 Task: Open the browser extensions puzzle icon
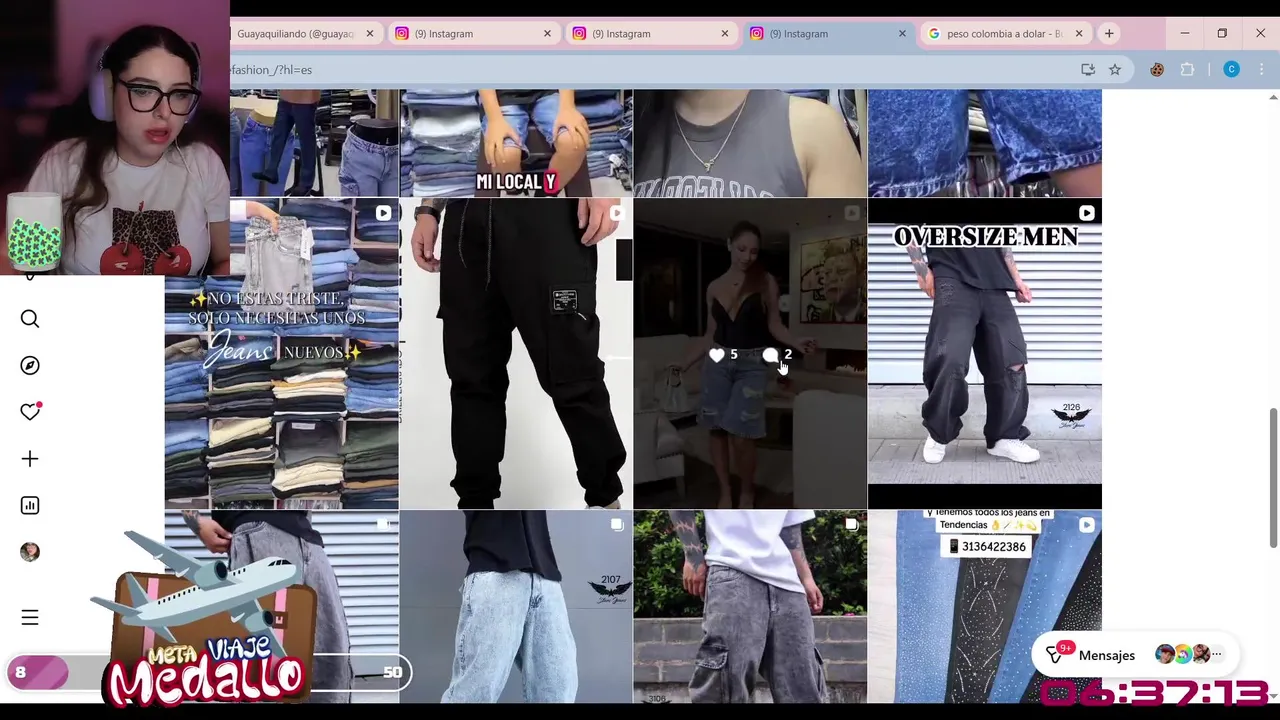click(x=1187, y=70)
